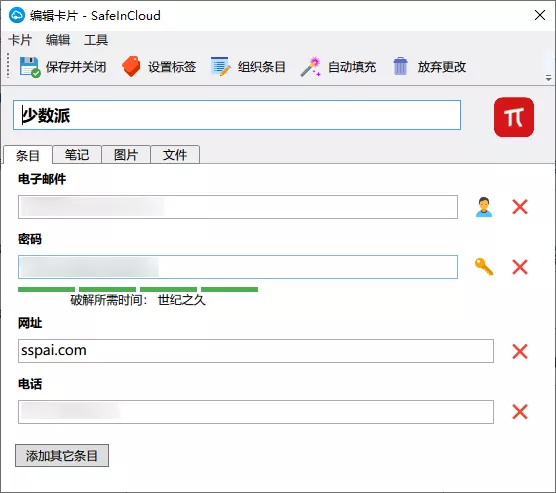Click the user avatar icon beside 电子邮件 field
This screenshot has height=493, width=556.
click(x=484, y=207)
